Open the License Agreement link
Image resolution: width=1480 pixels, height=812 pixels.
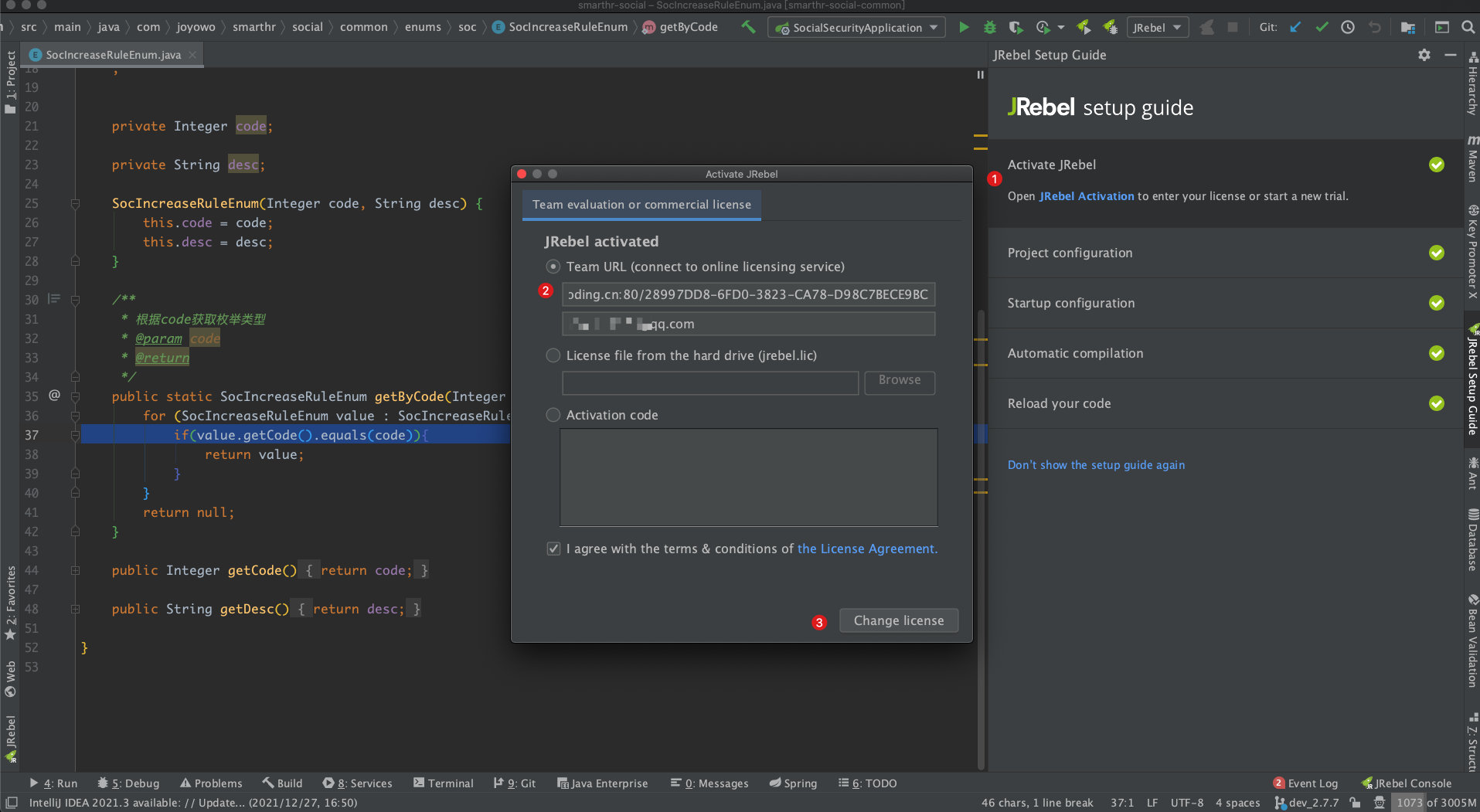pyautogui.click(x=867, y=549)
